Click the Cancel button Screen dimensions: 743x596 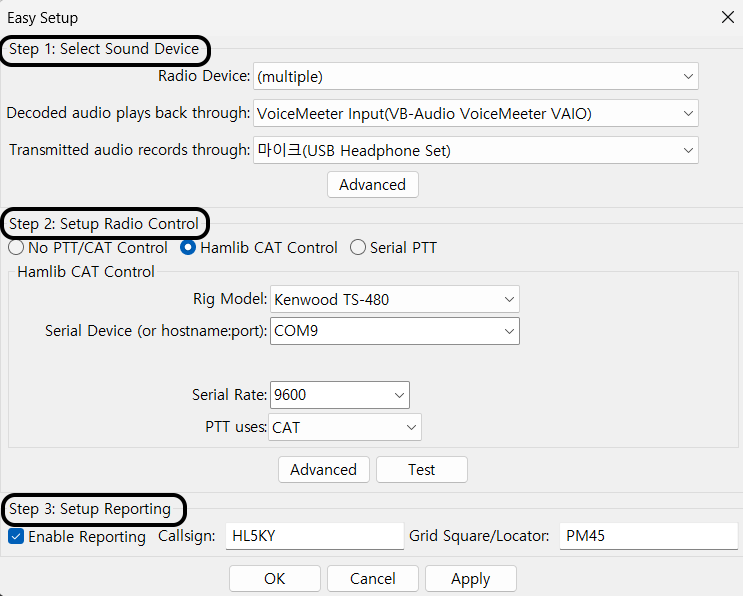[x=373, y=579]
